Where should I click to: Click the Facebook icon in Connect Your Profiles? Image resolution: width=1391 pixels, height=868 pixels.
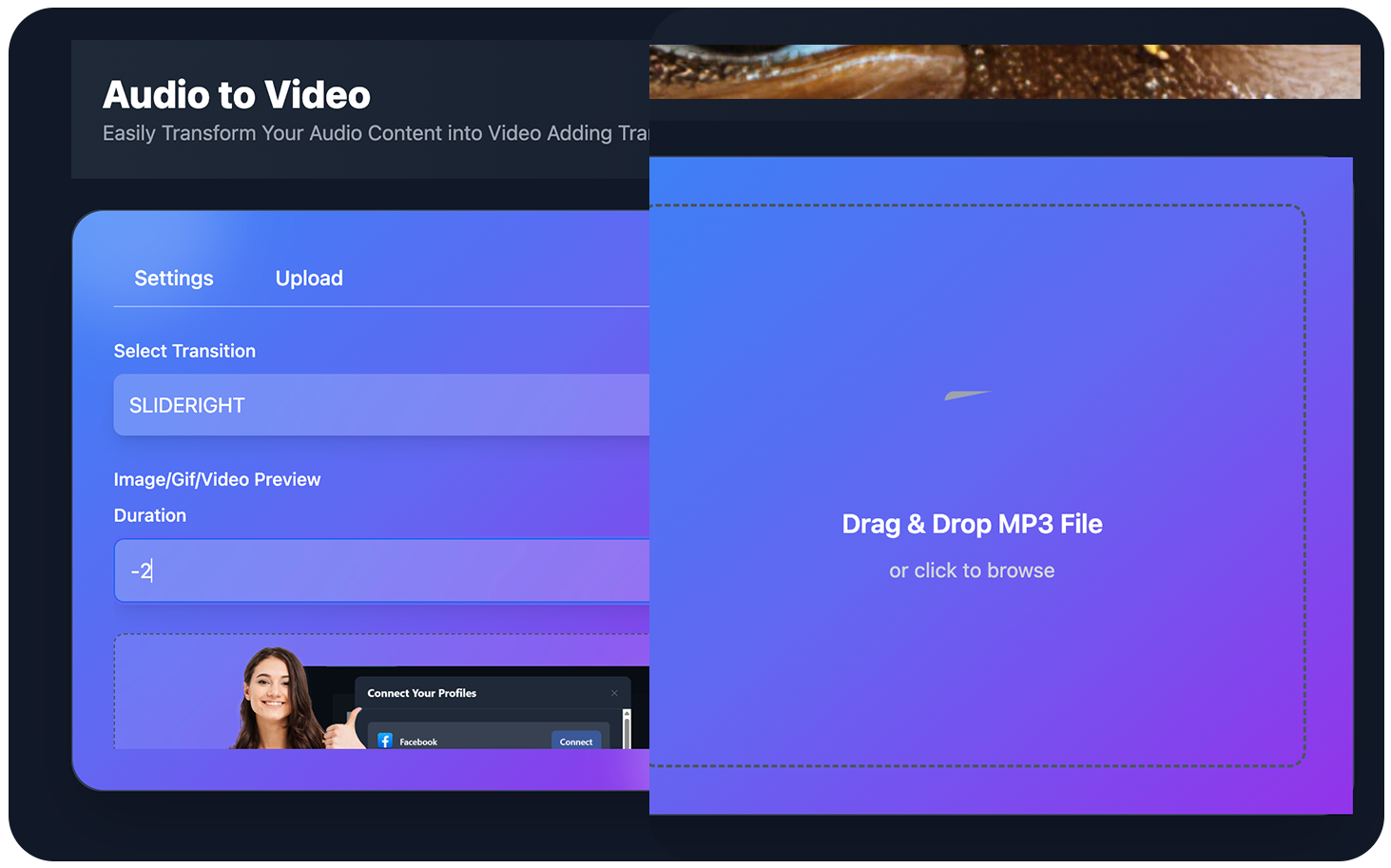386,740
